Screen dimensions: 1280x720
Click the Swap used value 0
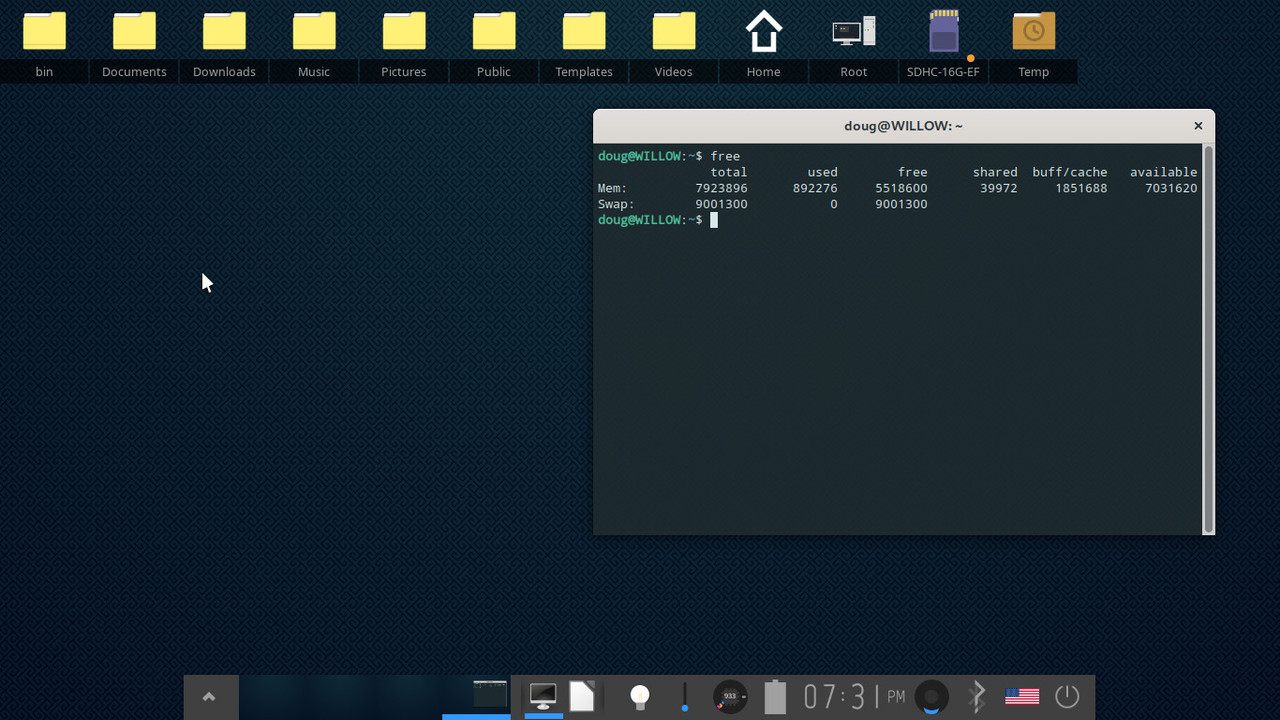(834, 204)
